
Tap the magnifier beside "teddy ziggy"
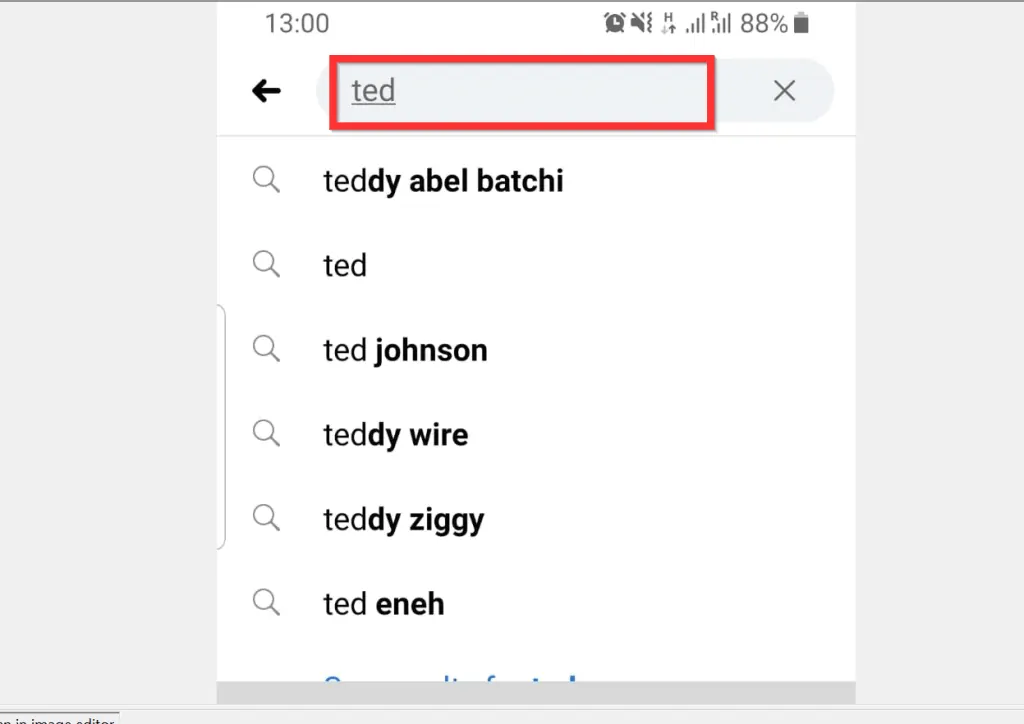(266, 518)
